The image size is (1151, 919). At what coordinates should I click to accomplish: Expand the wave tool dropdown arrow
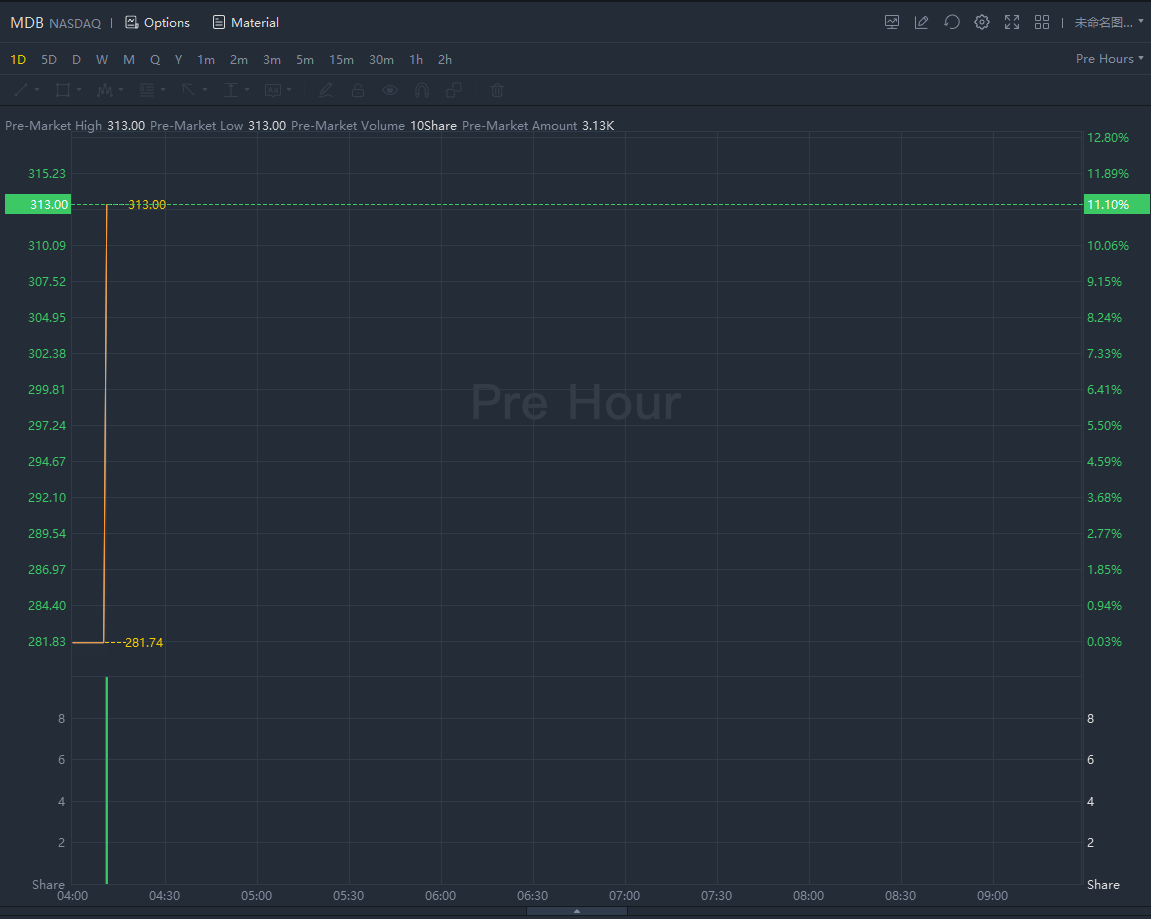pyautogui.click(x=121, y=90)
